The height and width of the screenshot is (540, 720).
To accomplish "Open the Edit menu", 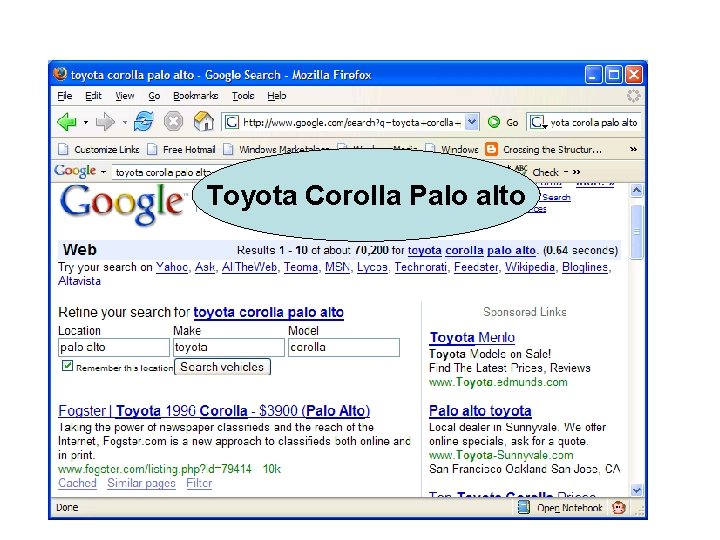I will (93, 96).
